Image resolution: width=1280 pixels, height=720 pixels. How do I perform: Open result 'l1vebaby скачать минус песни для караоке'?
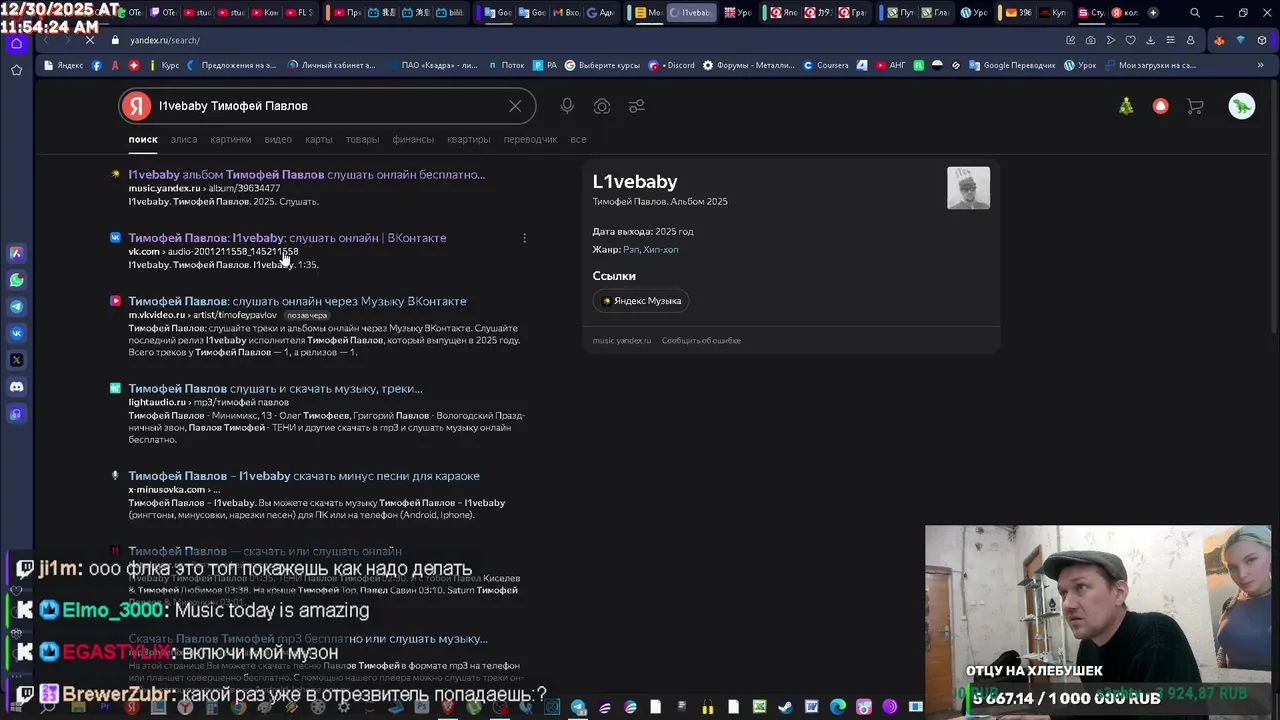[304, 476]
